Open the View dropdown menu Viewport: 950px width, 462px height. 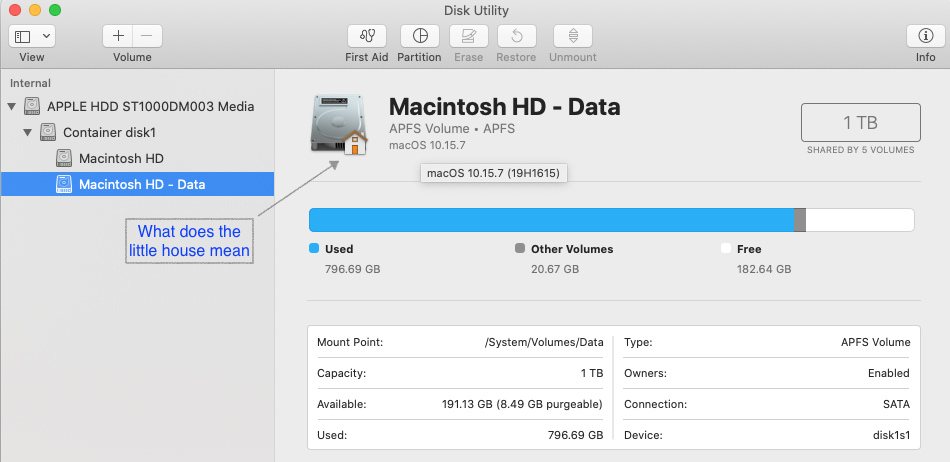coord(32,36)
